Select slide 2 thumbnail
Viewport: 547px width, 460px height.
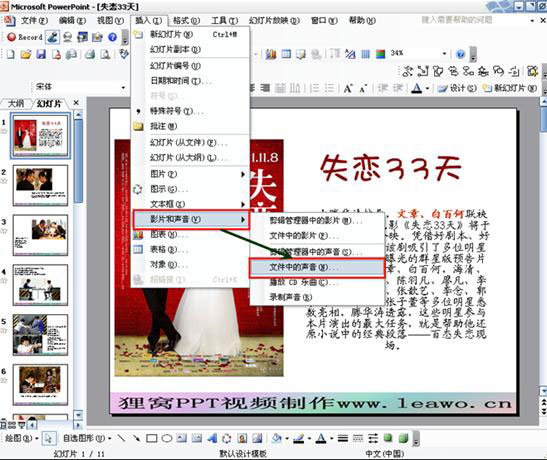[x=40, y=185]
